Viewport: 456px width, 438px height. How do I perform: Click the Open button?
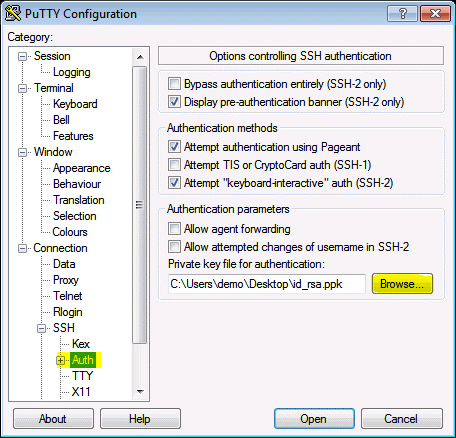point(314,419)
